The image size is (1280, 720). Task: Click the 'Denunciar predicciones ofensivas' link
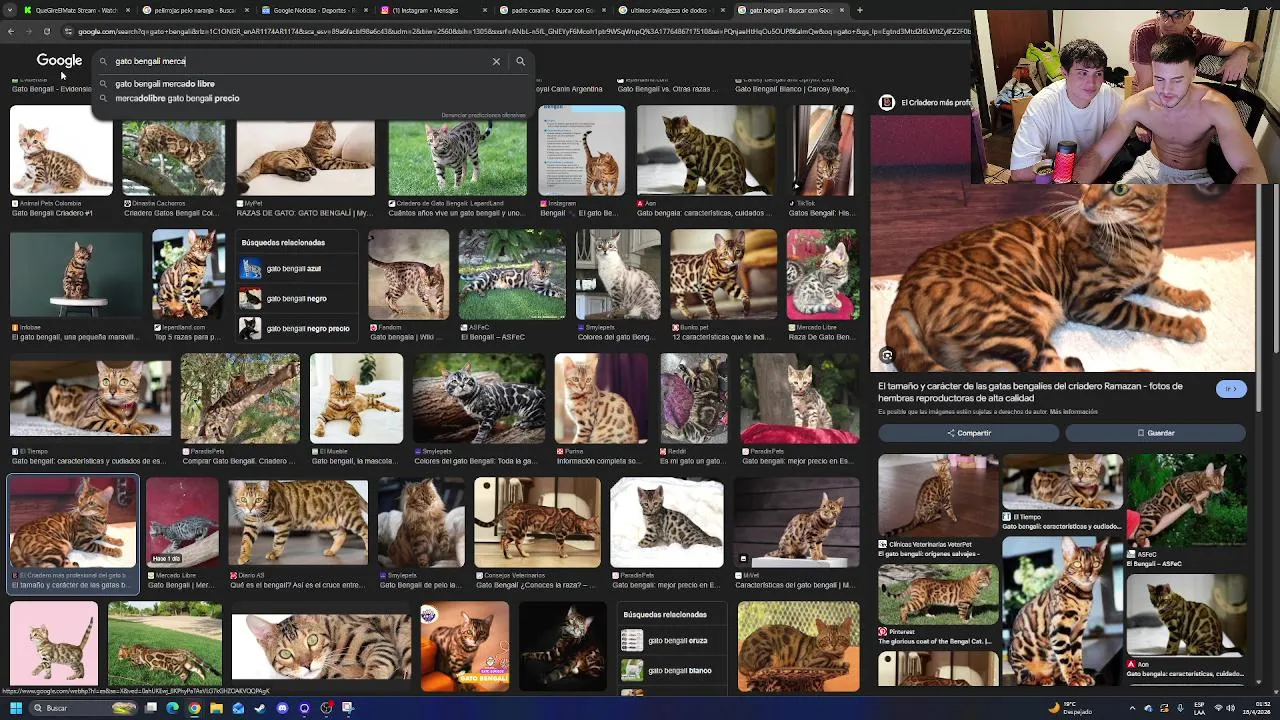(x=484, y=115)
